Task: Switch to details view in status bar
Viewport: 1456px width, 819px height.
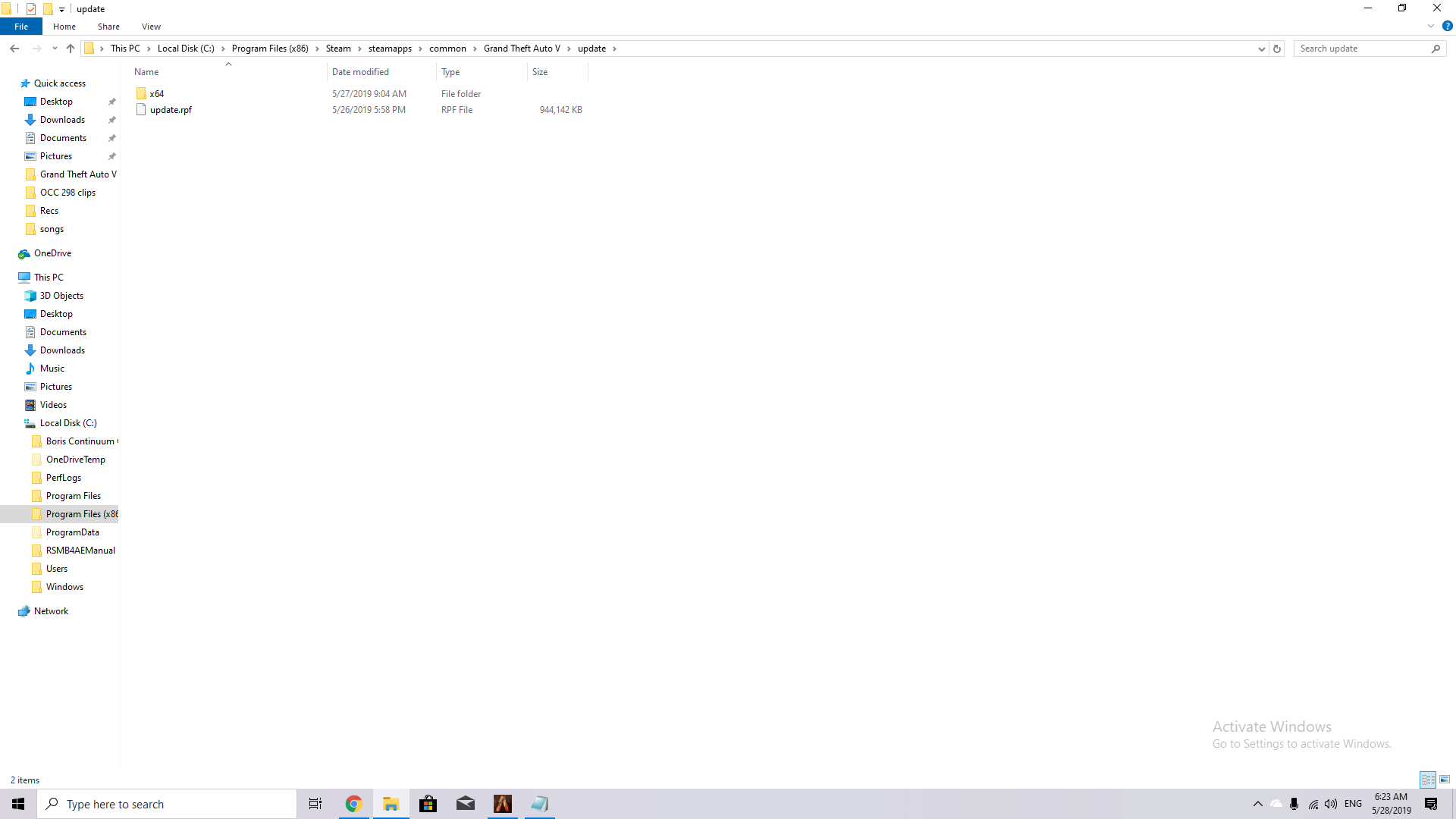Action: tap(1428, 780)
